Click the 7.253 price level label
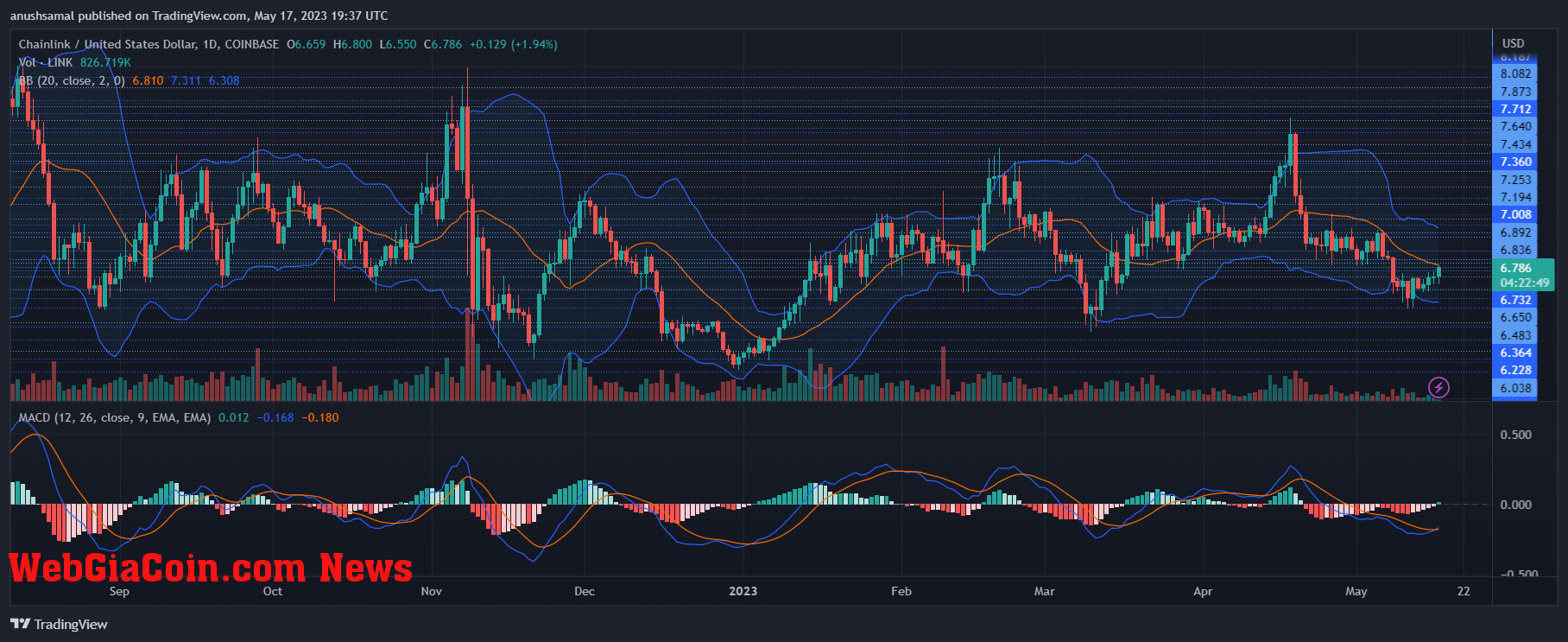Screen dimensions: 1568x642 click(1516, 180)
